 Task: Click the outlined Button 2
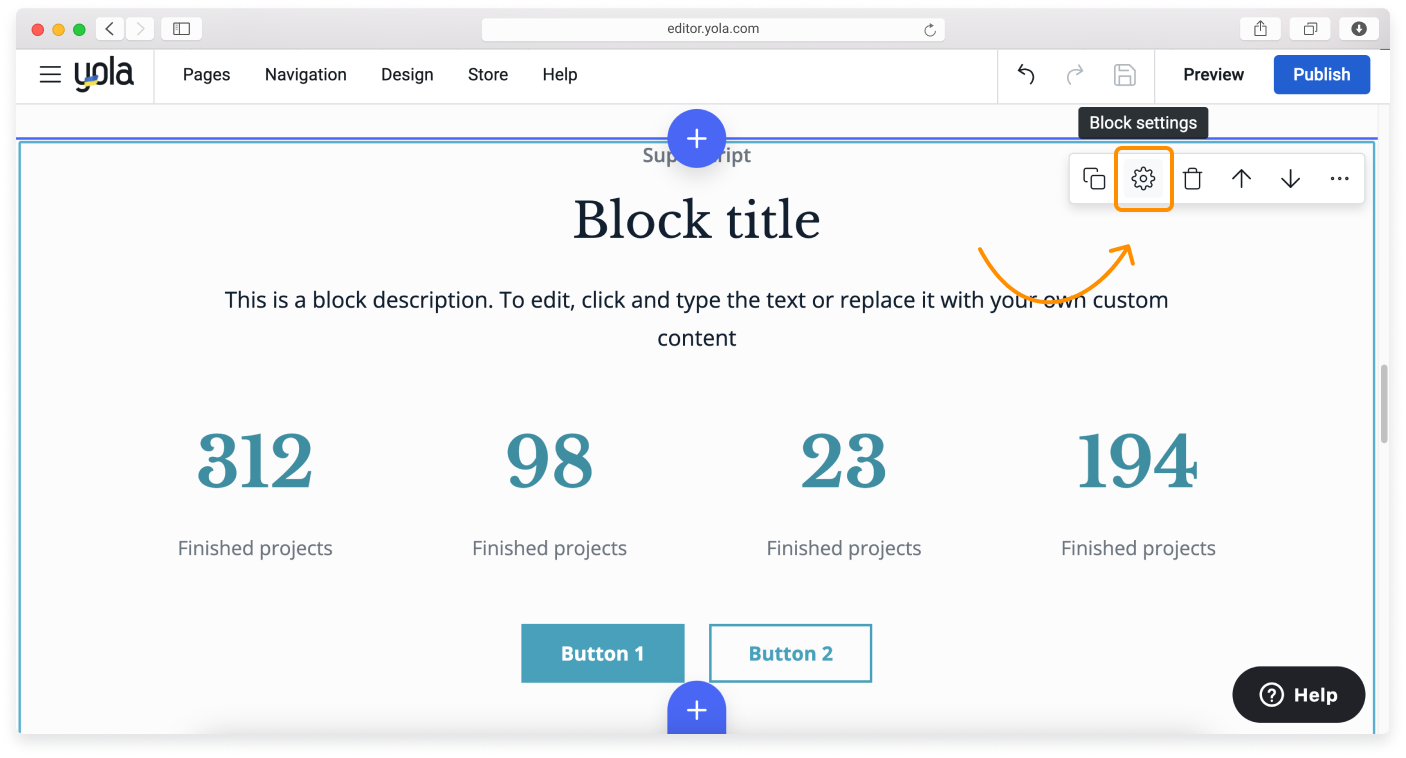tap(790, 654)
